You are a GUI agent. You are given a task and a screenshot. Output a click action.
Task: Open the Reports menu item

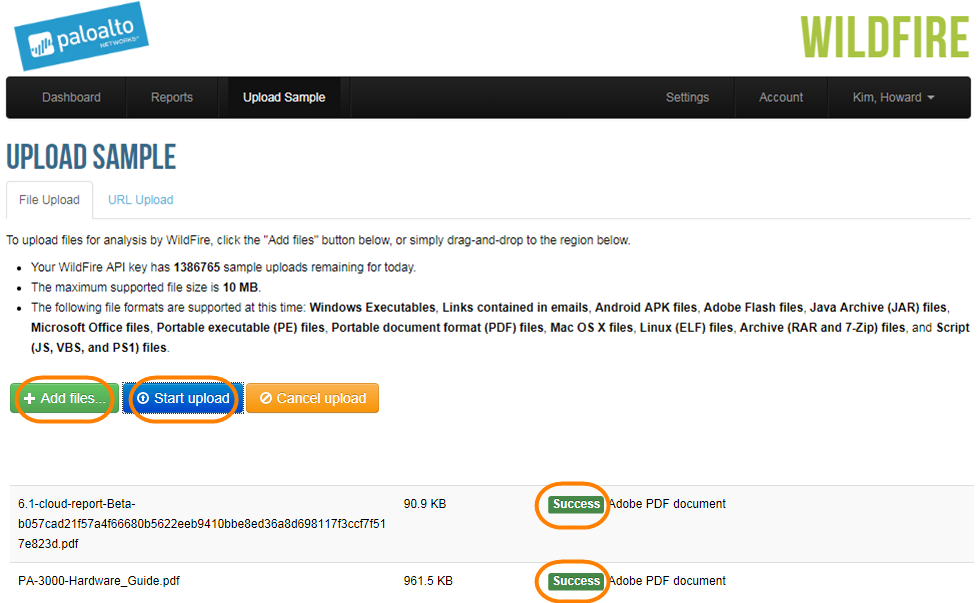pos(172,97)
